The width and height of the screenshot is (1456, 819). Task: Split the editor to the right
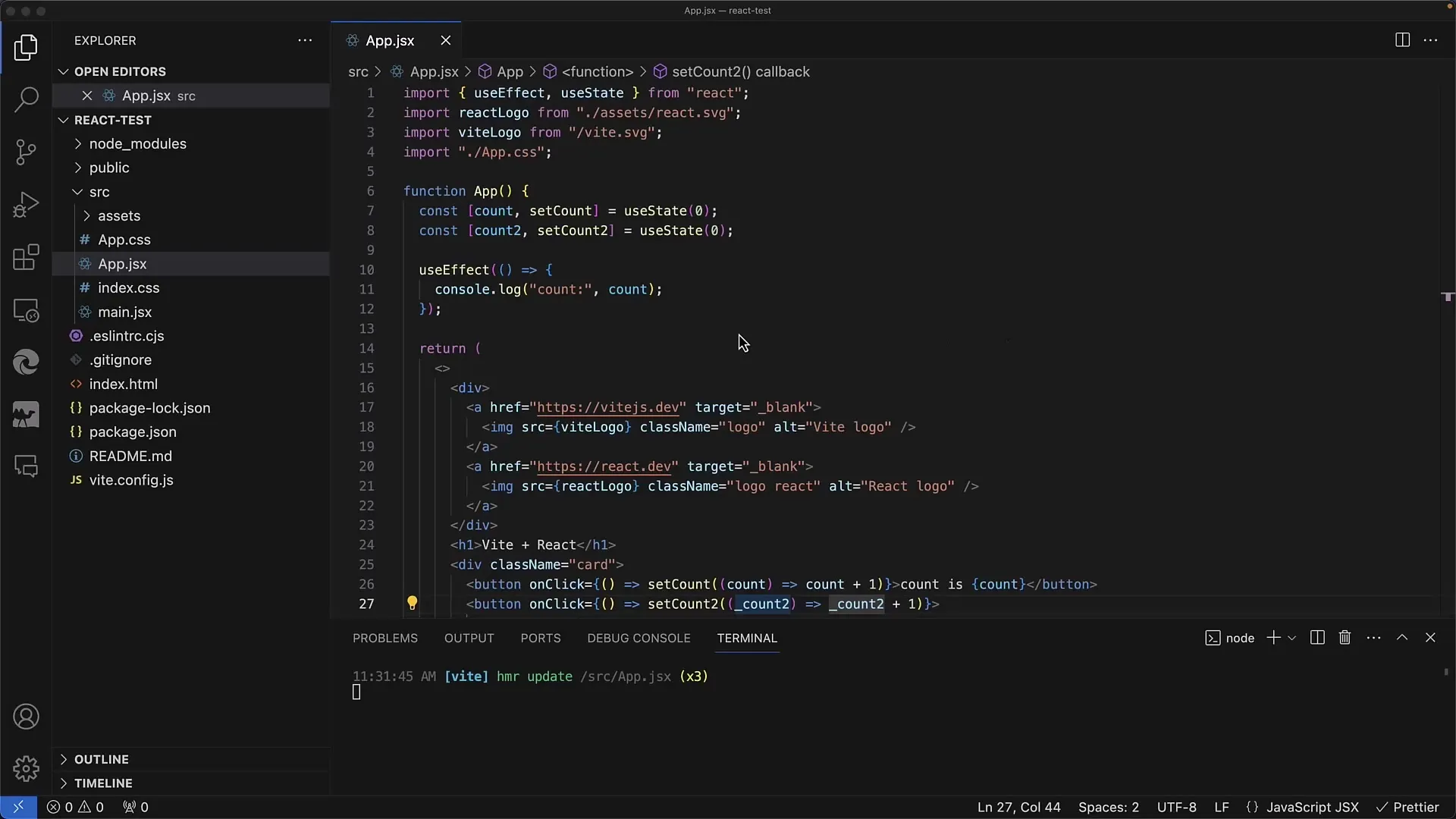pos(1402,40)
